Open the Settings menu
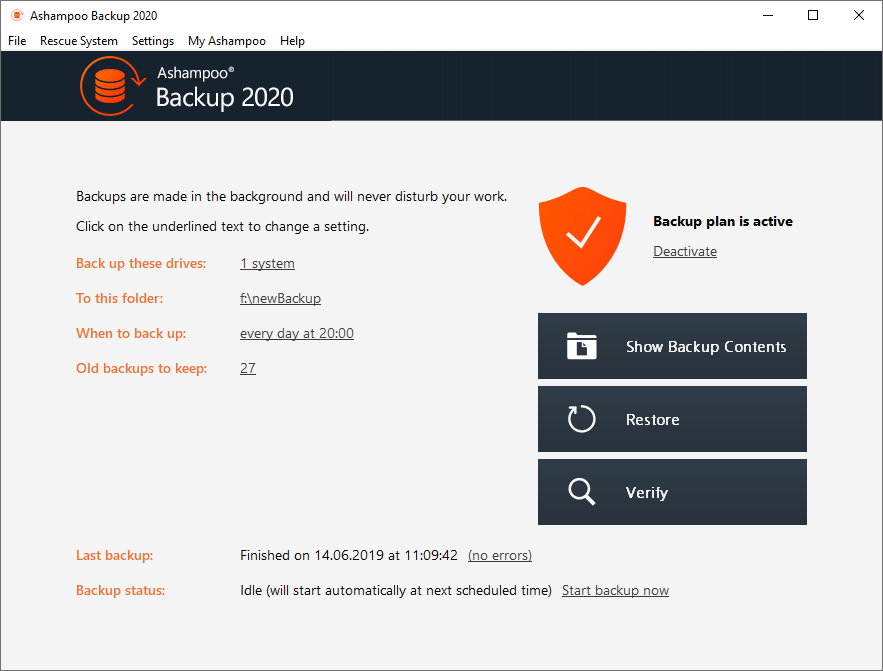 click(x=153, y=41)
